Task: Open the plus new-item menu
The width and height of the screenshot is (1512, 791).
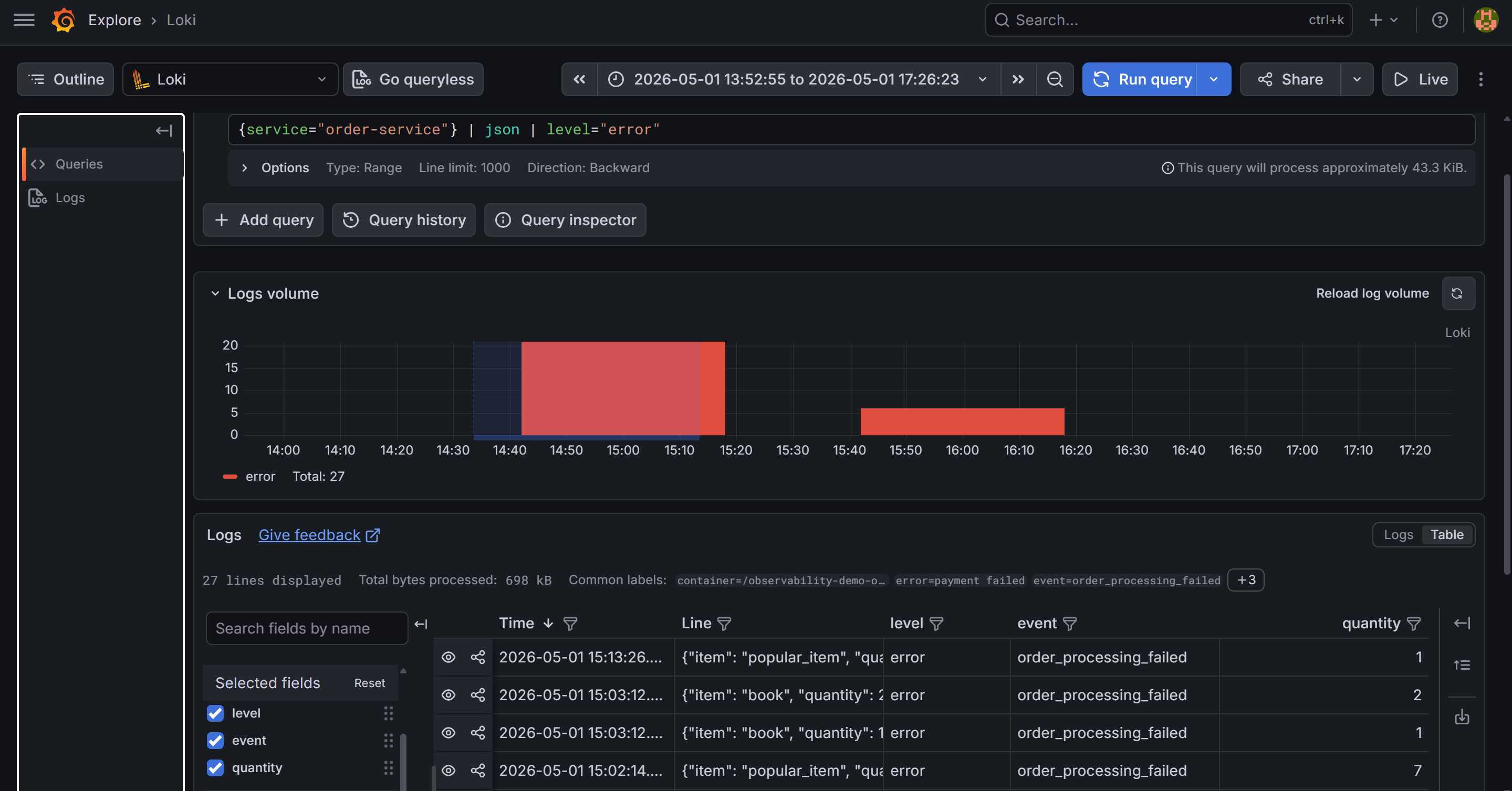Action: click(x=1383, y=20)
